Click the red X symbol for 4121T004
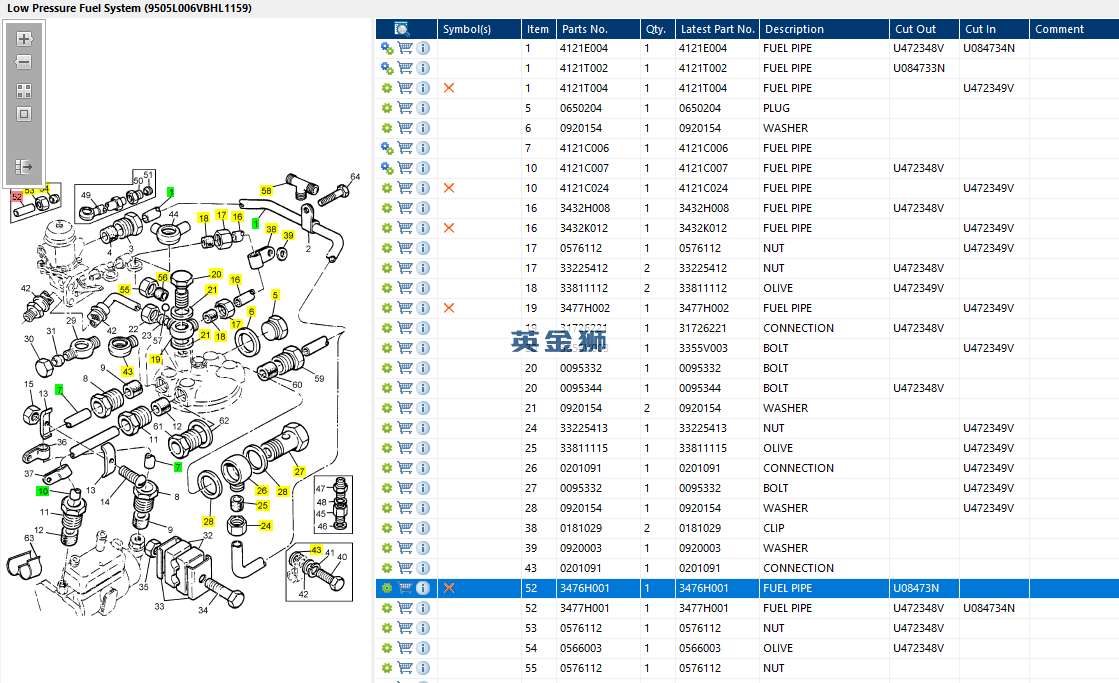 (449, 88)
